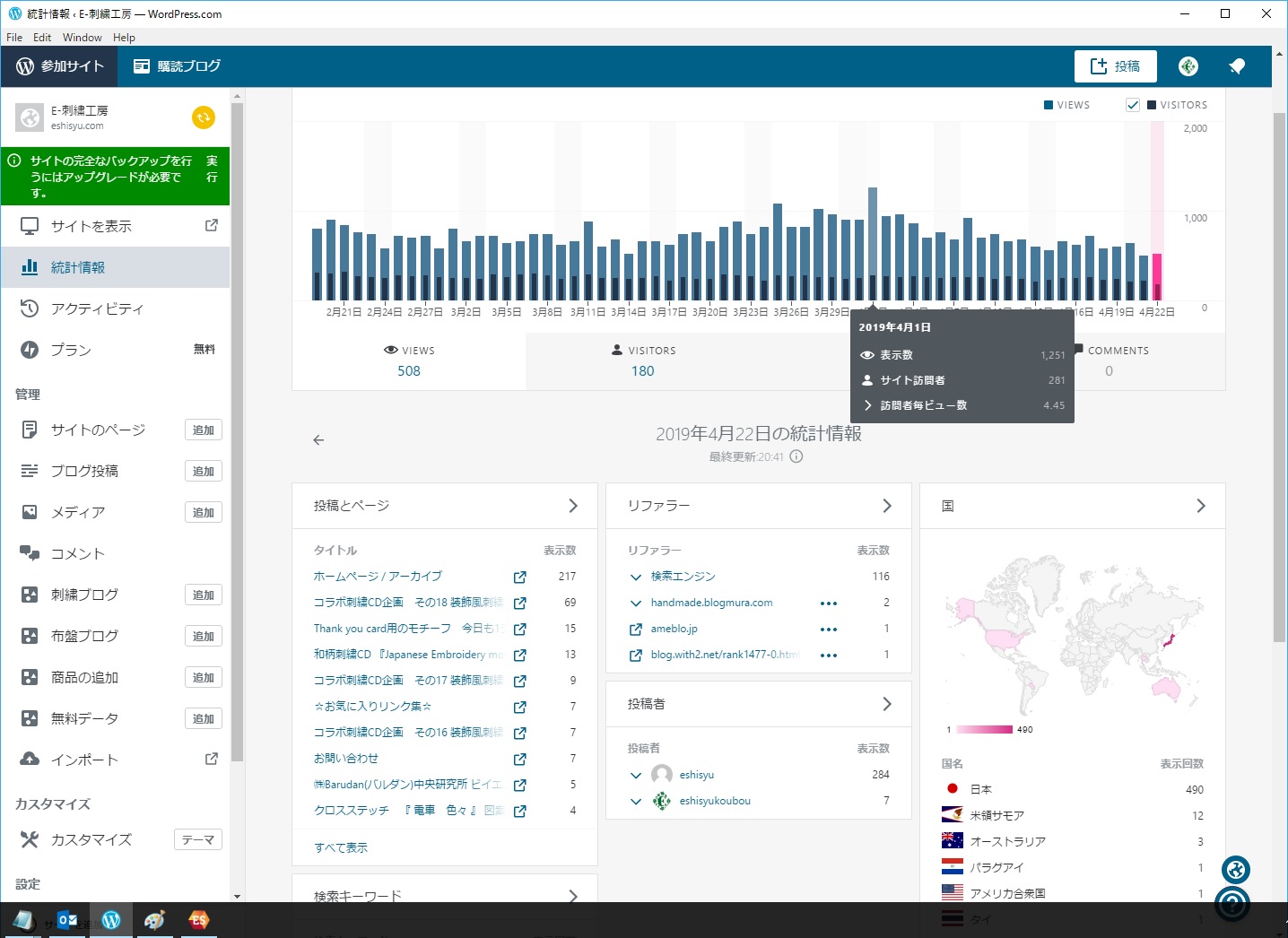Screen dimensions: 1288x938
Task: Go back with the left arrow icon
Action: click(318, 440)
